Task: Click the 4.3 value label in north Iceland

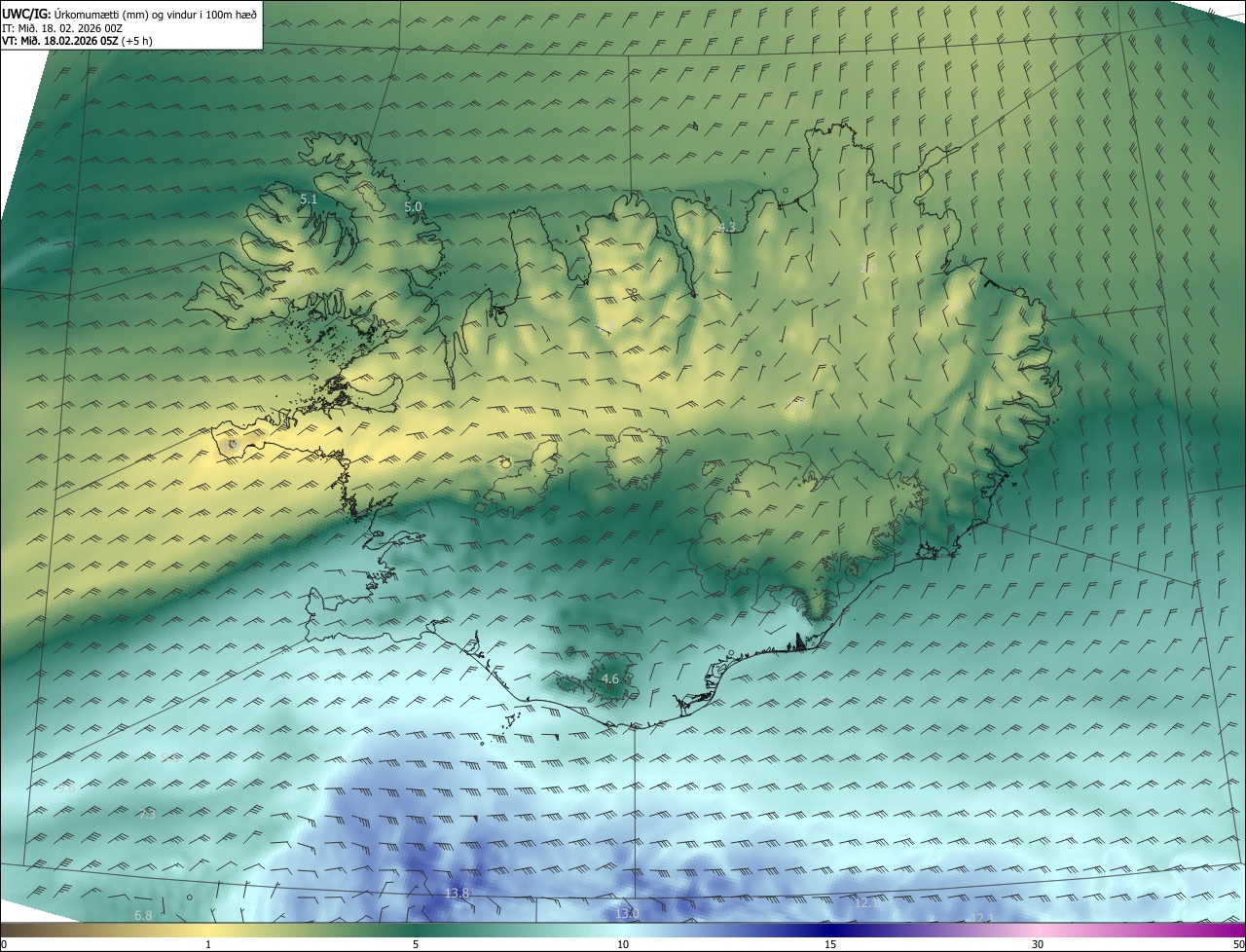Action: (x=726, y=227)
